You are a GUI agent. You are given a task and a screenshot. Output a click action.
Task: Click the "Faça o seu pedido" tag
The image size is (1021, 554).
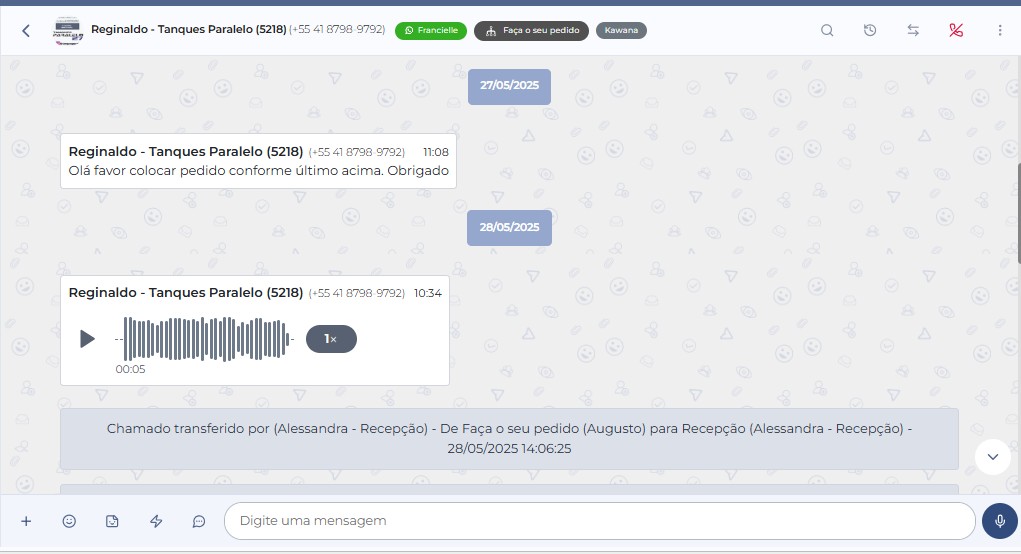[x=531, y=30]
